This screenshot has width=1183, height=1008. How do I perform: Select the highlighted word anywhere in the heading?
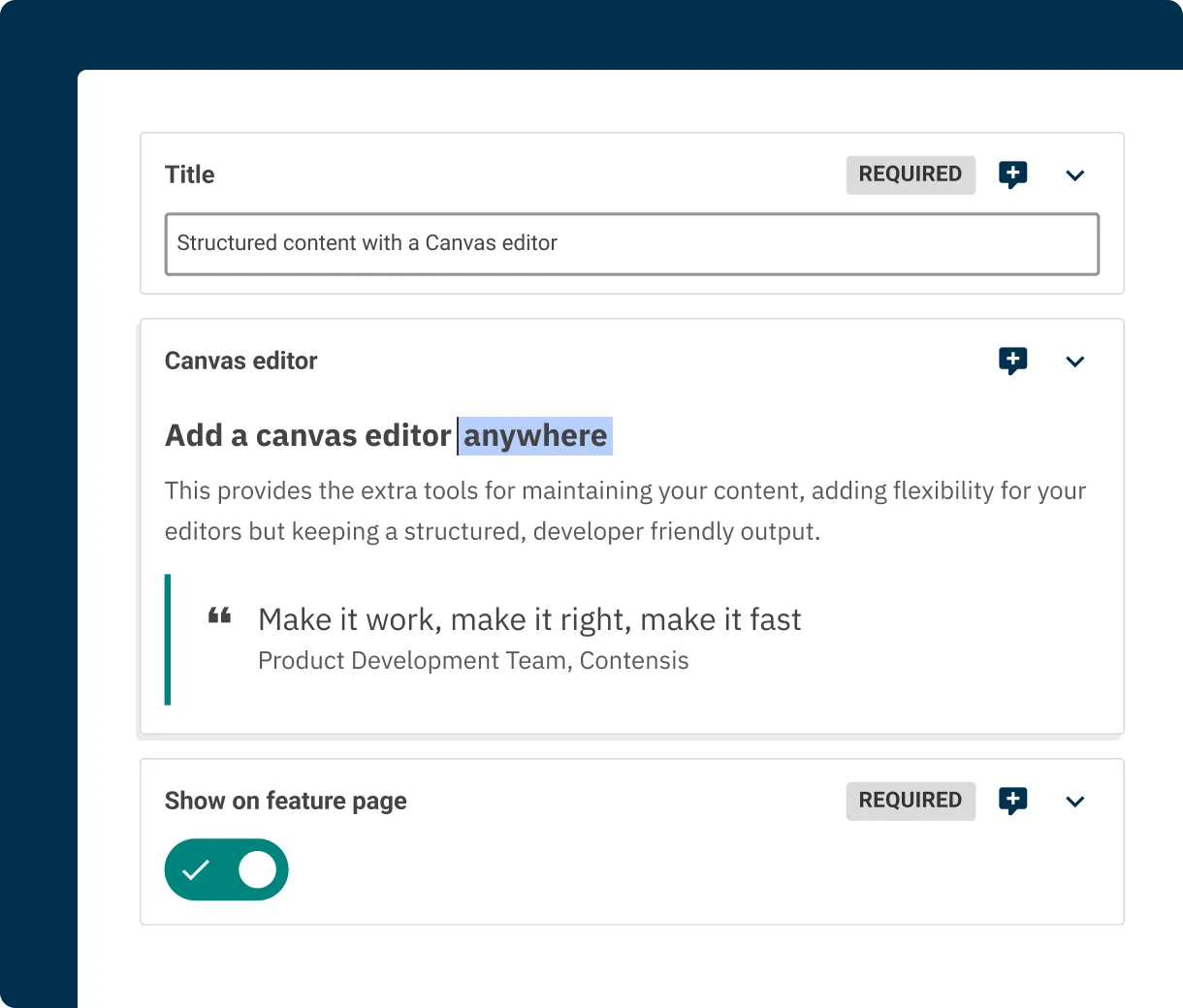click(x=535, y=435)
